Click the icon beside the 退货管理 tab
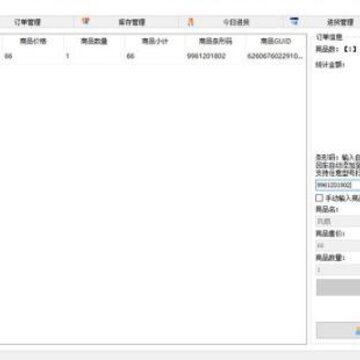The height and width of the screenshot is (360, 360). tap(294, 22)
